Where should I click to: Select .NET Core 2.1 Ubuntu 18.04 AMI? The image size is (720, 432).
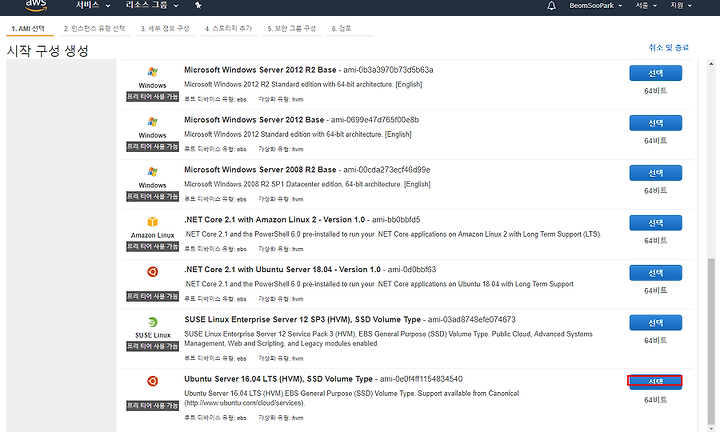(x=655, y=273)
